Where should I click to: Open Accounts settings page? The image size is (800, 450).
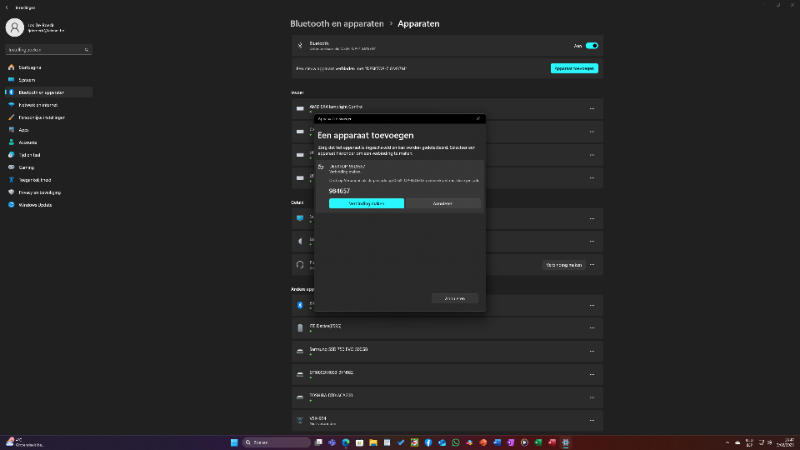point(28,142)
